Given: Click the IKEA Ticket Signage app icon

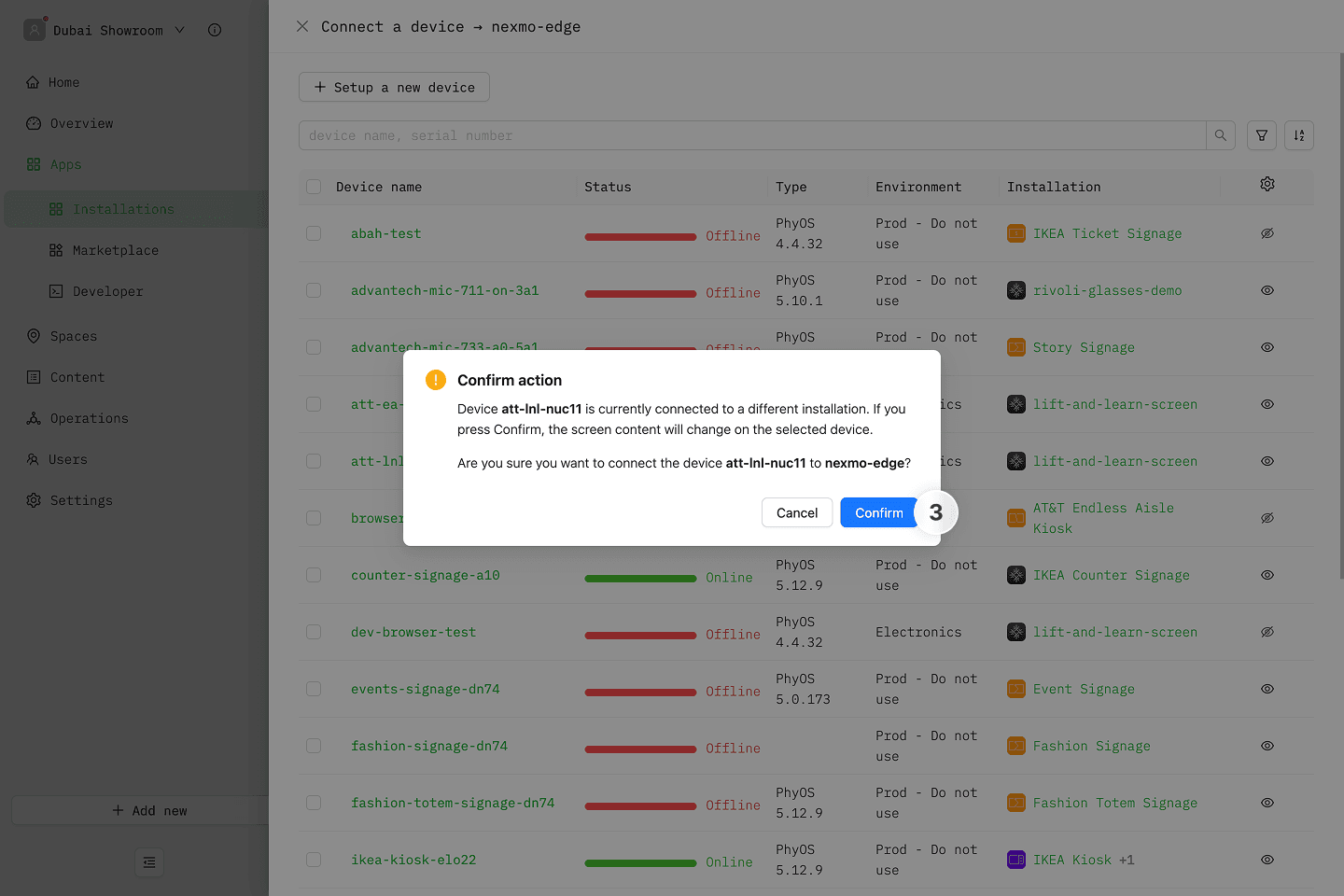Looking at the screenshot, I should (1016, 233).
